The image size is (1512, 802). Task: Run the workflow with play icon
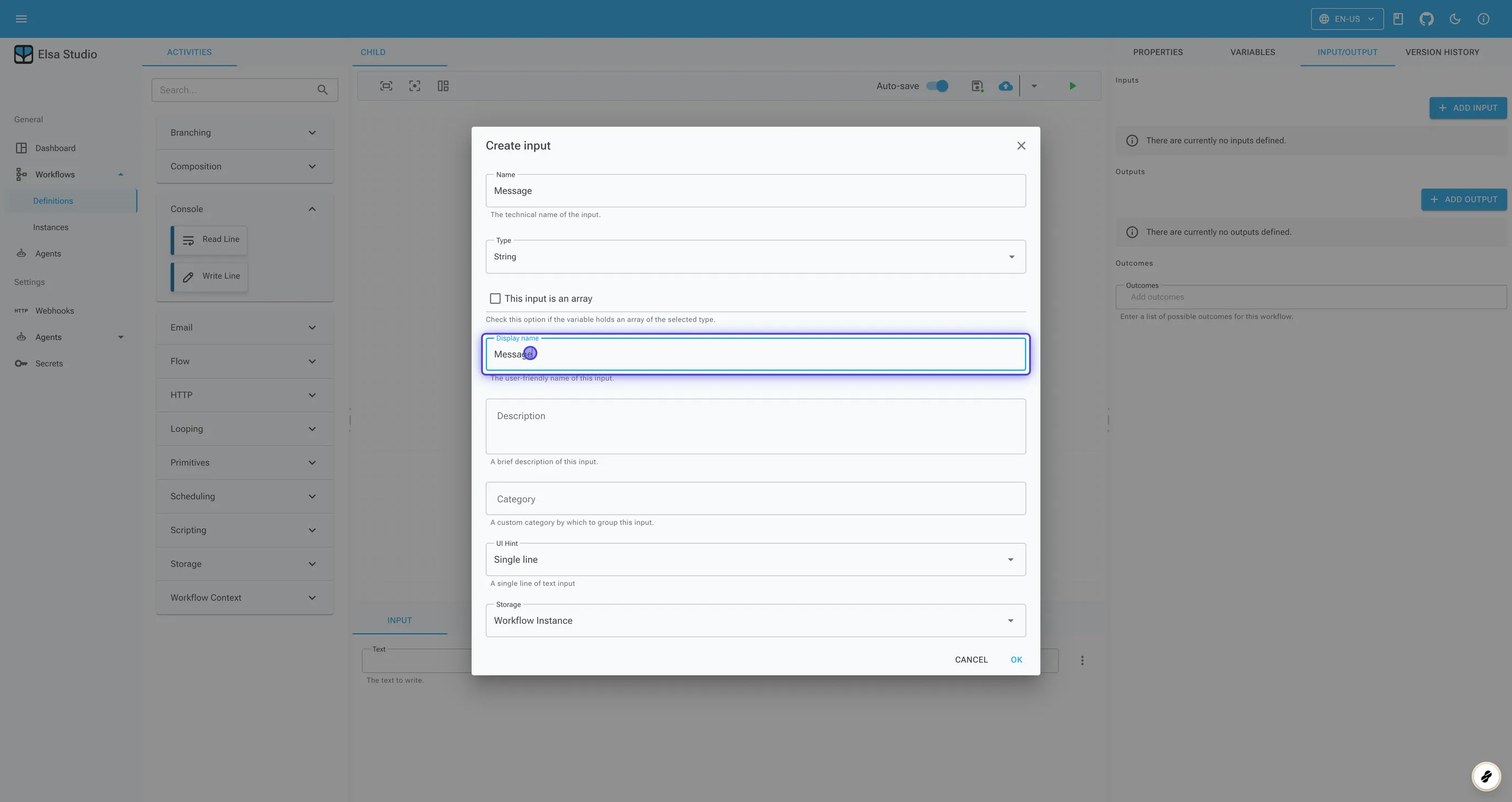click(x=1072, y=86)
